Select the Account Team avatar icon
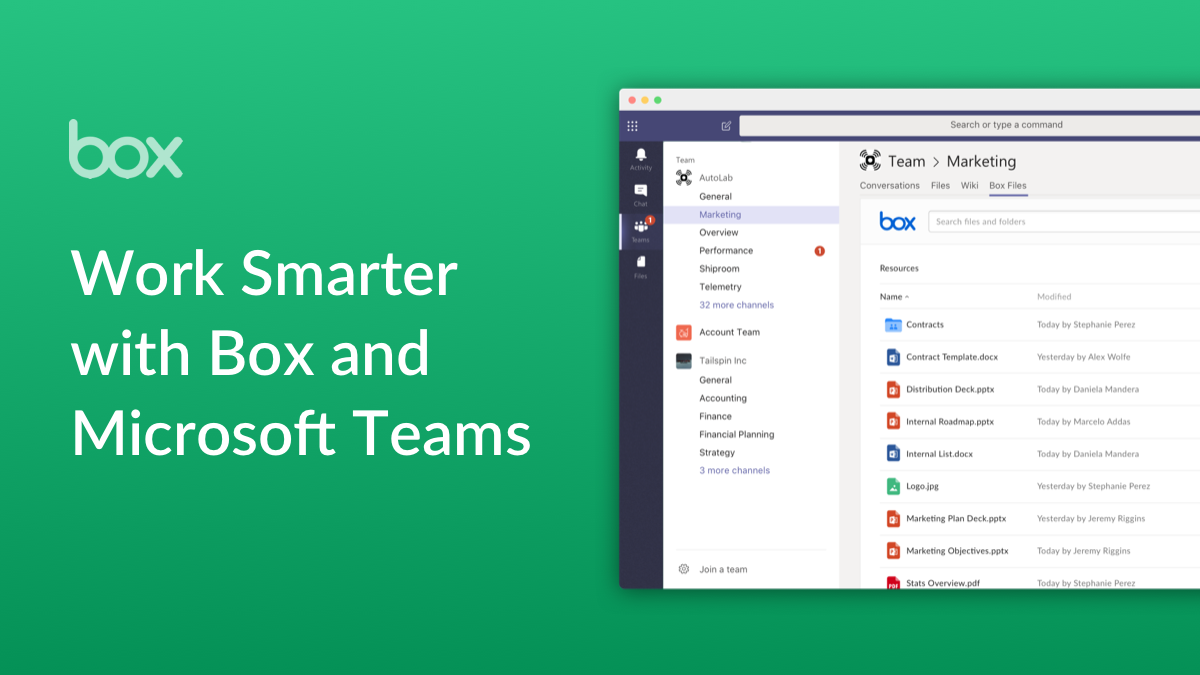The width and height of the screenshot is (1200, 675). click(x=683, y=332)
